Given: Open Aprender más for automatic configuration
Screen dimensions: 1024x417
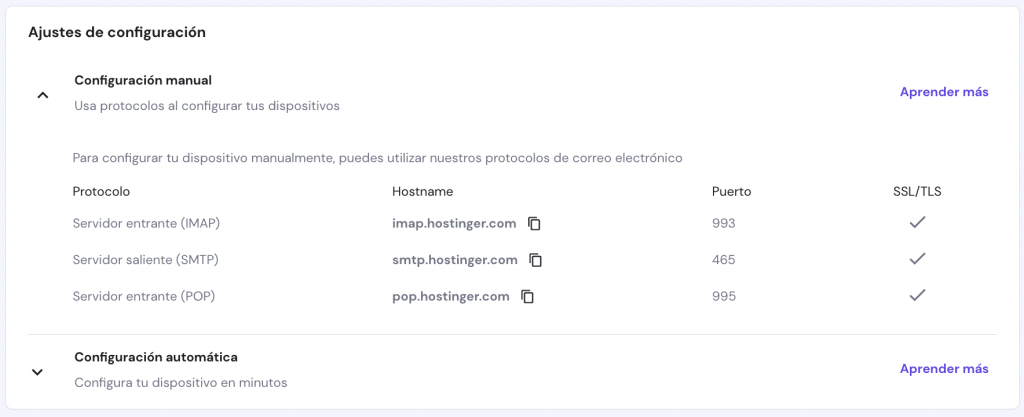Looking at the screenshot, I should coord(944,369).
